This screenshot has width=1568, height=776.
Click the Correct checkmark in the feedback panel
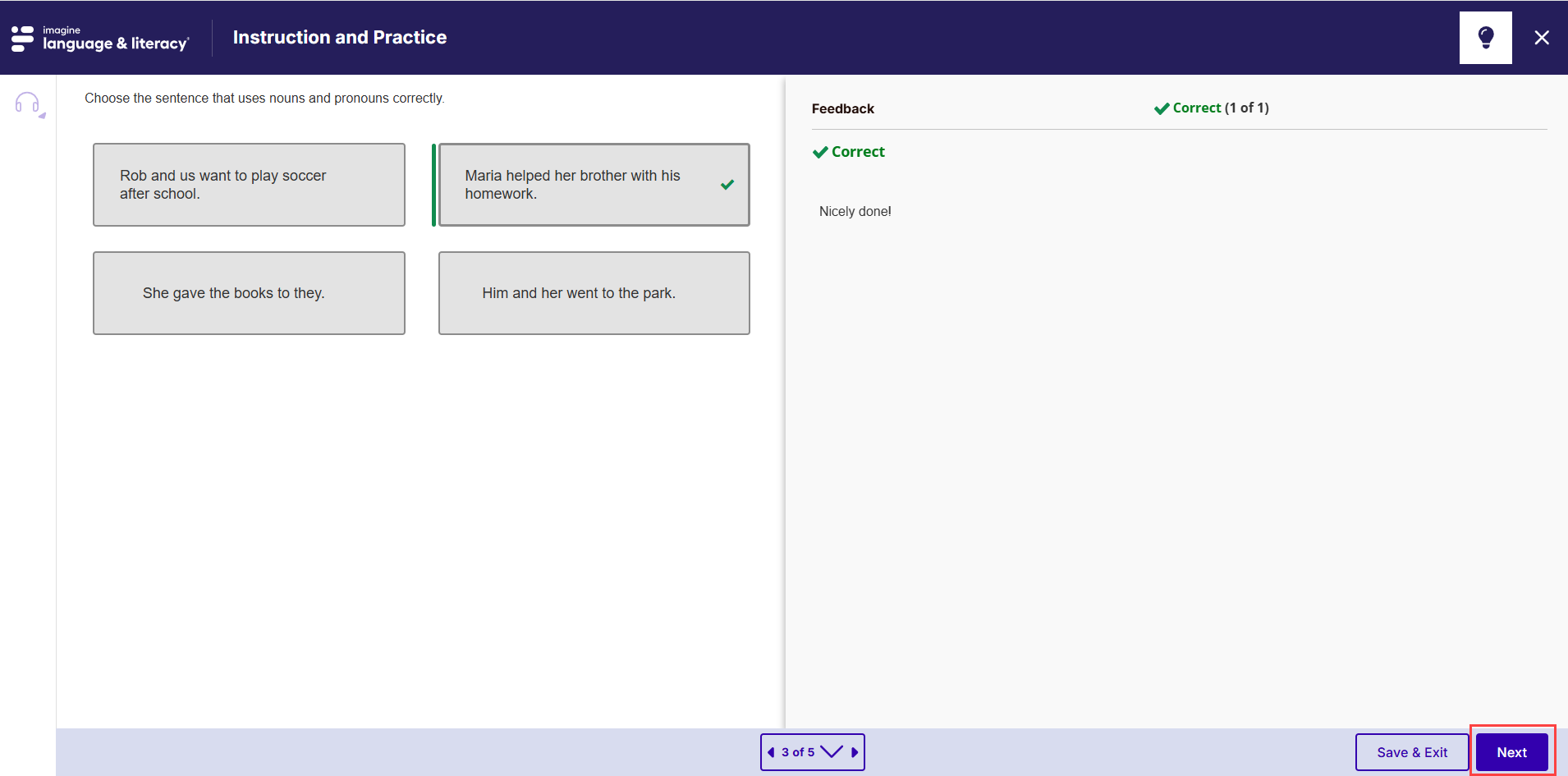point(822,152)
